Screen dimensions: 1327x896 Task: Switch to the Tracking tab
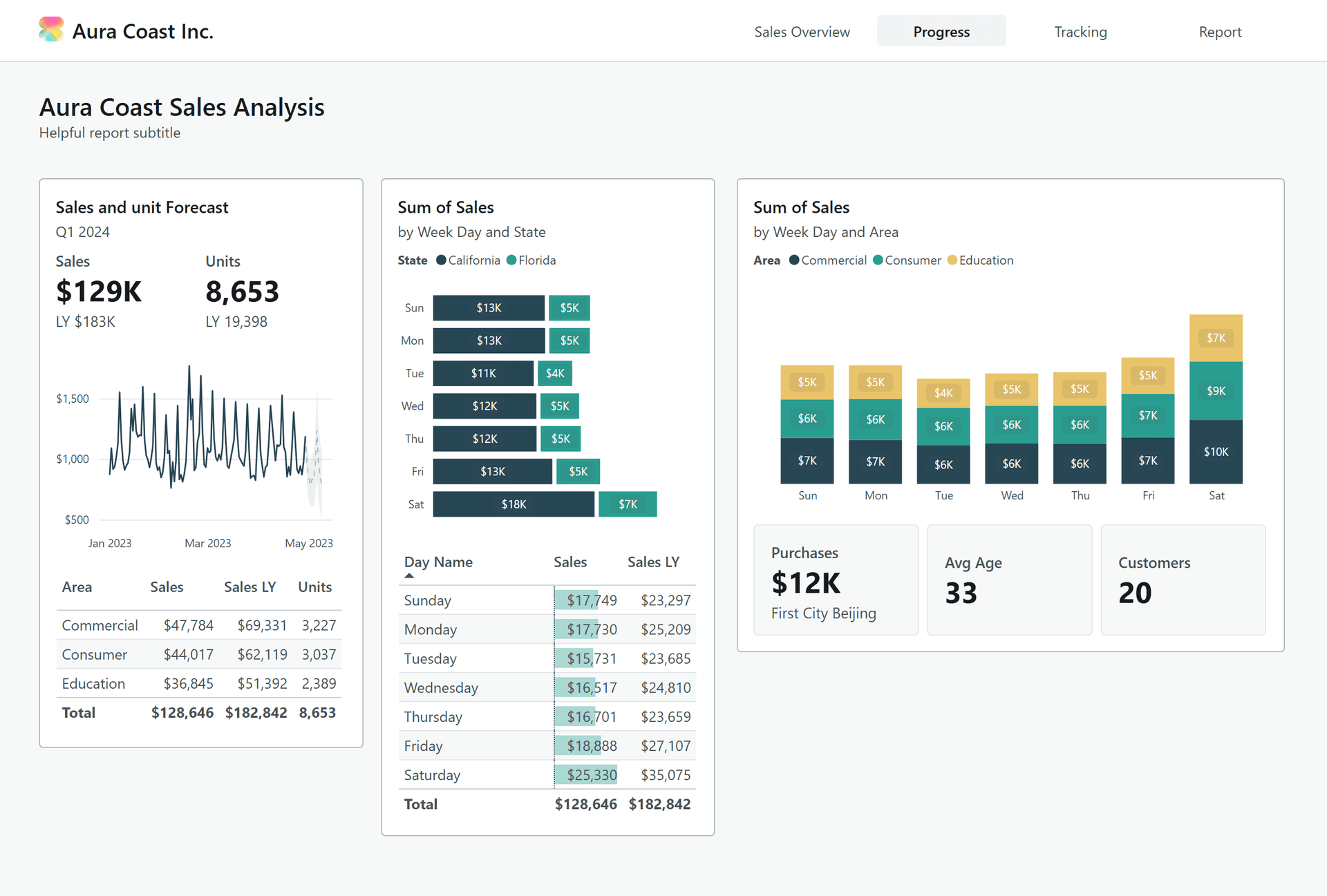pyautogui.click(x=1080, y=31)
